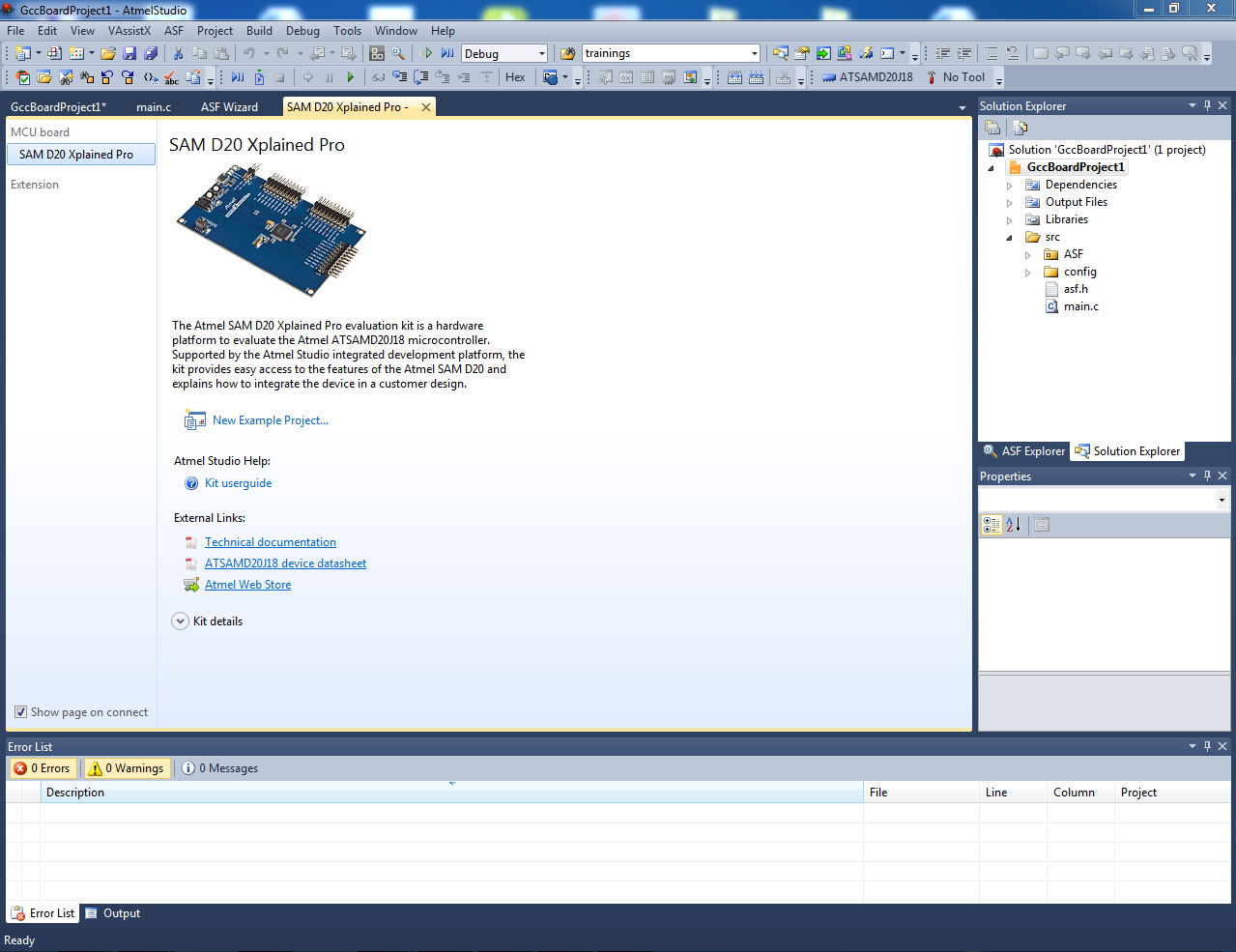Toggle the 0 Warnings filter button
The width and height of the screenshot is (1236, 952).
[127, 768]
